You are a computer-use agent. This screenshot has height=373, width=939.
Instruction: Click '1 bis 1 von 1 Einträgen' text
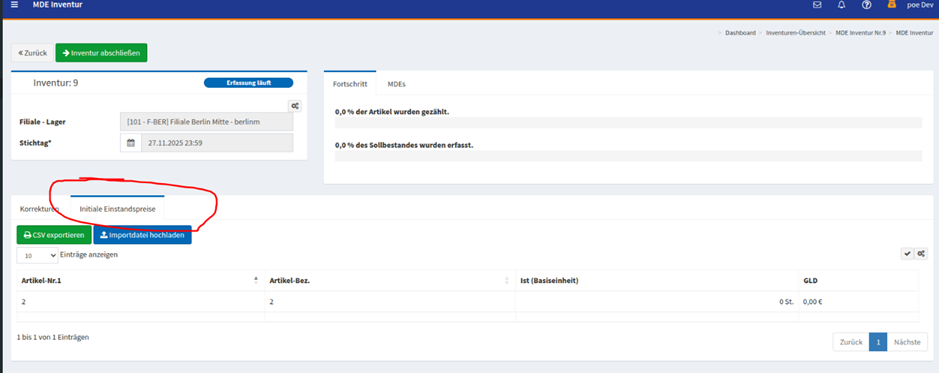pos(53,337)
